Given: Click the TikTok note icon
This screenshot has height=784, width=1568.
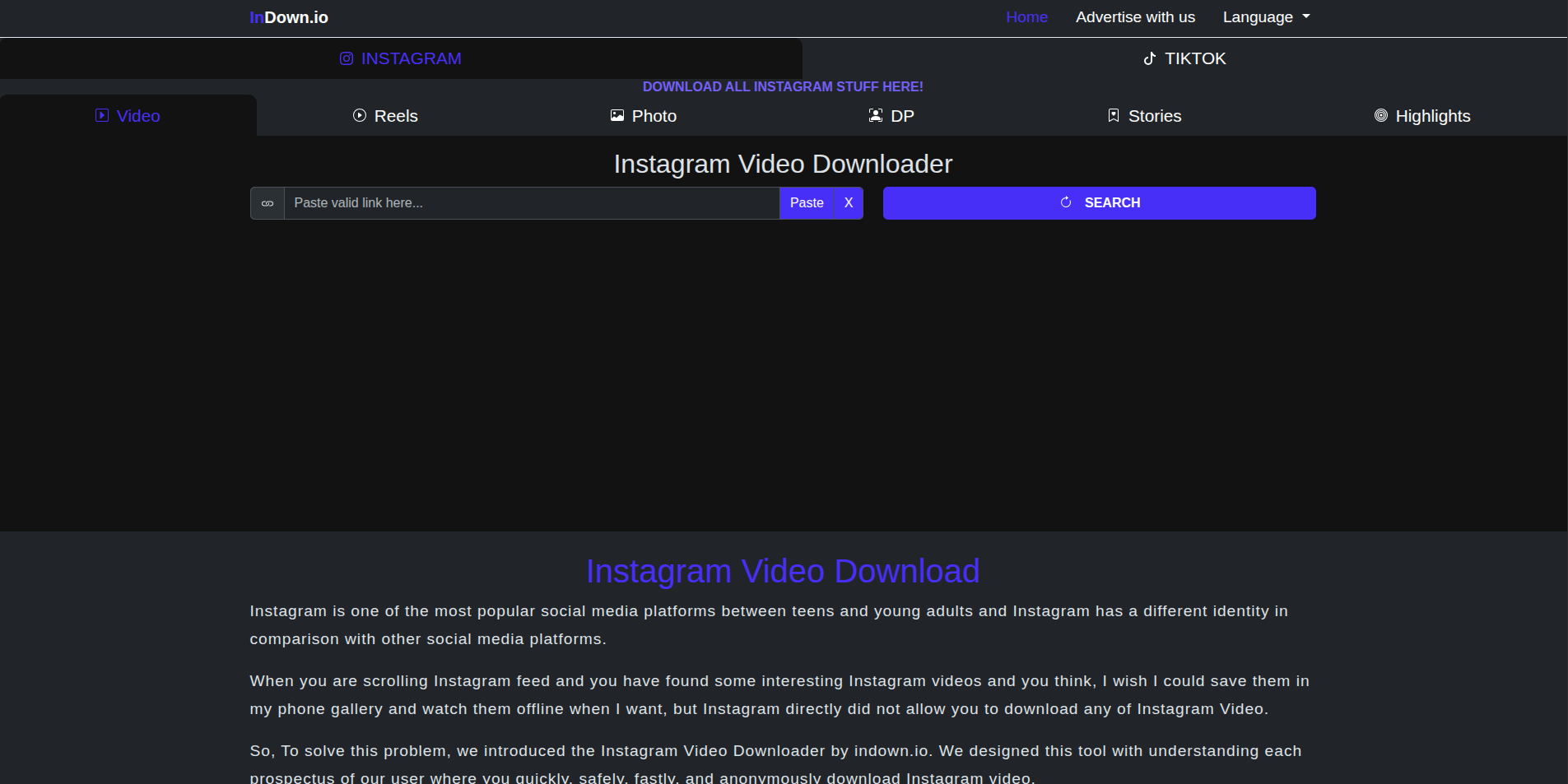Looking at the screenshot, I should point(1150,58).
